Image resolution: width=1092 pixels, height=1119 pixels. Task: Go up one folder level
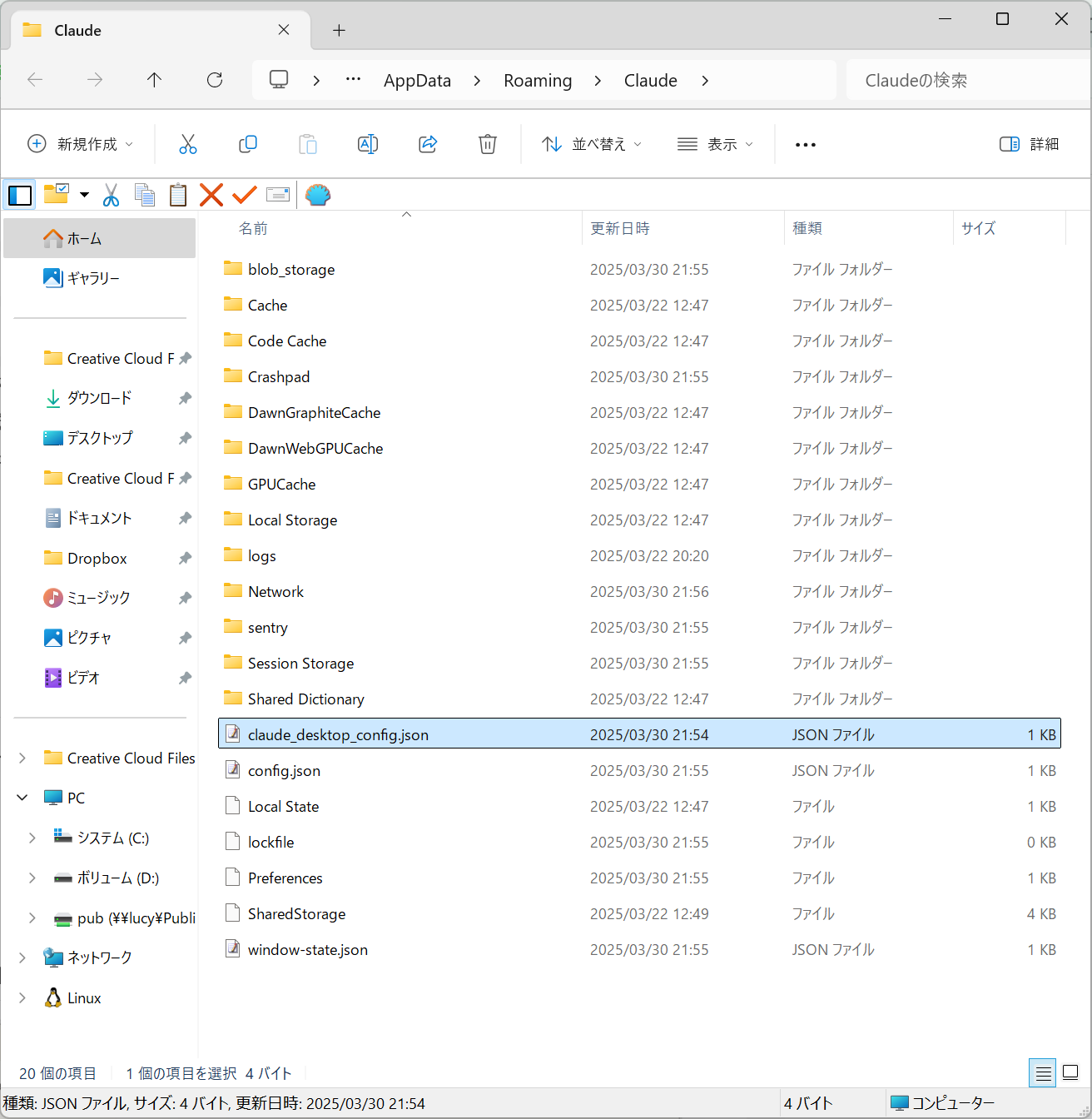(154, 80)
